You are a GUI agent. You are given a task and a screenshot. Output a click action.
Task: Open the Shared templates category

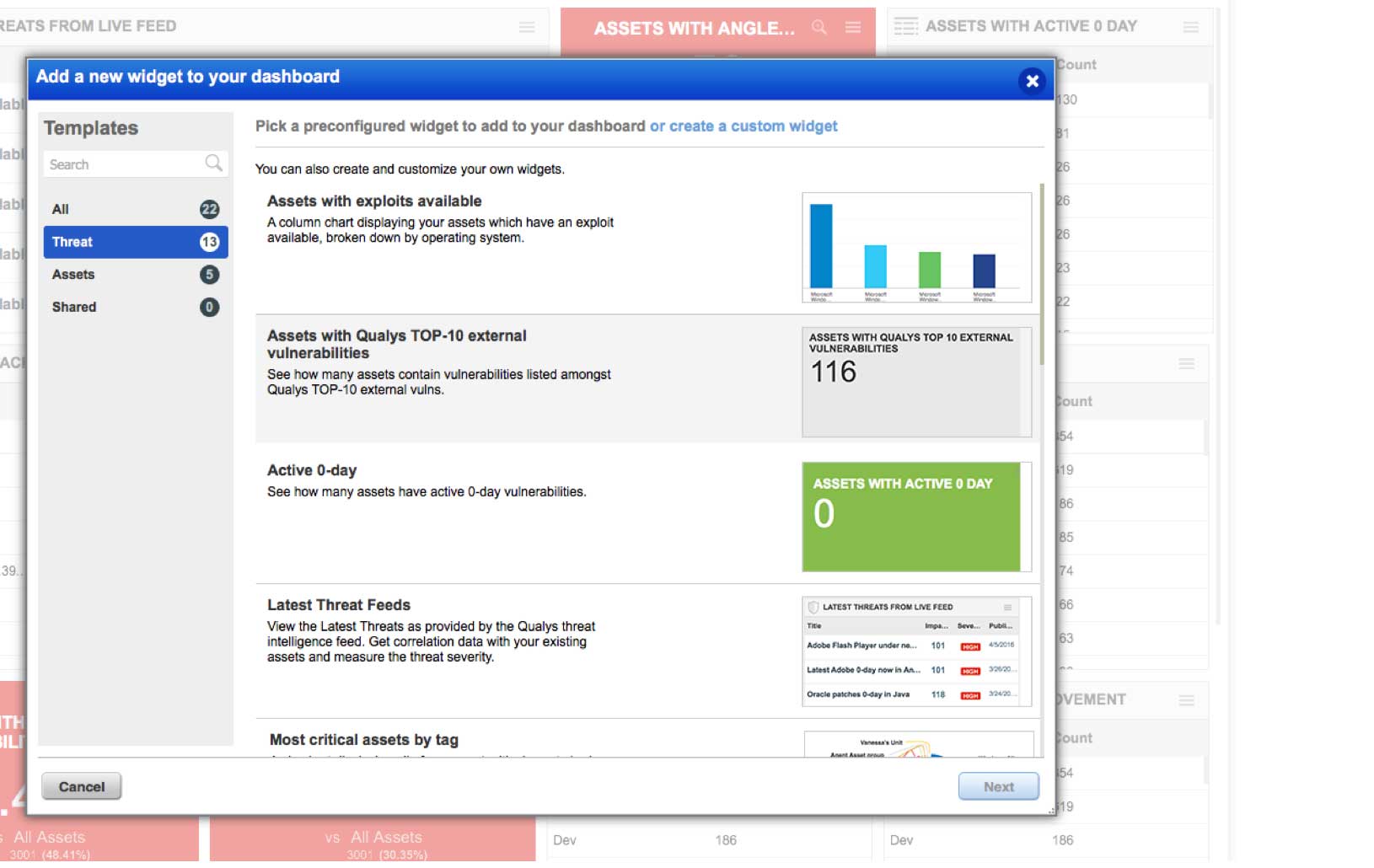coord(135,308)
